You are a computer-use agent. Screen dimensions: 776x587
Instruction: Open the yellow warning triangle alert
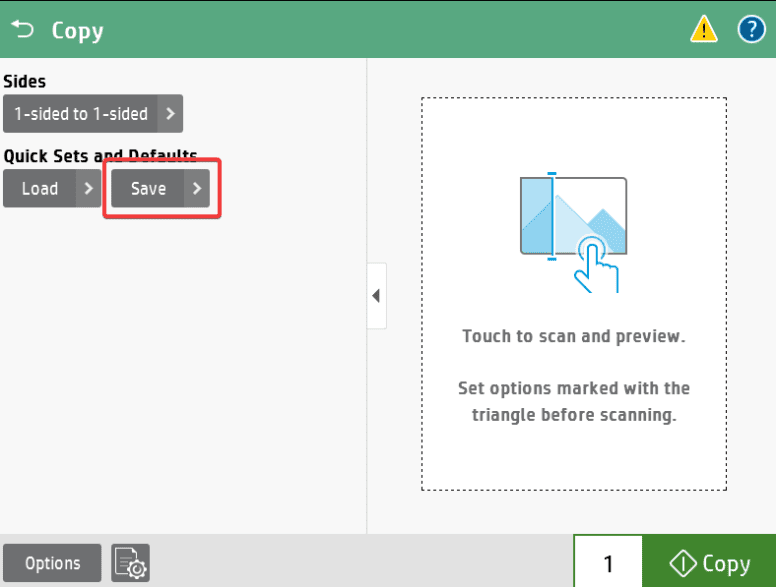pos(704,30)
